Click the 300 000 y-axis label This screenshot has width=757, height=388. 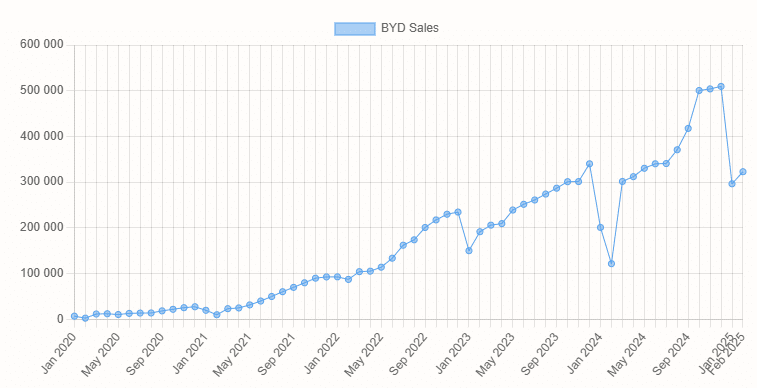pos(42,181)
